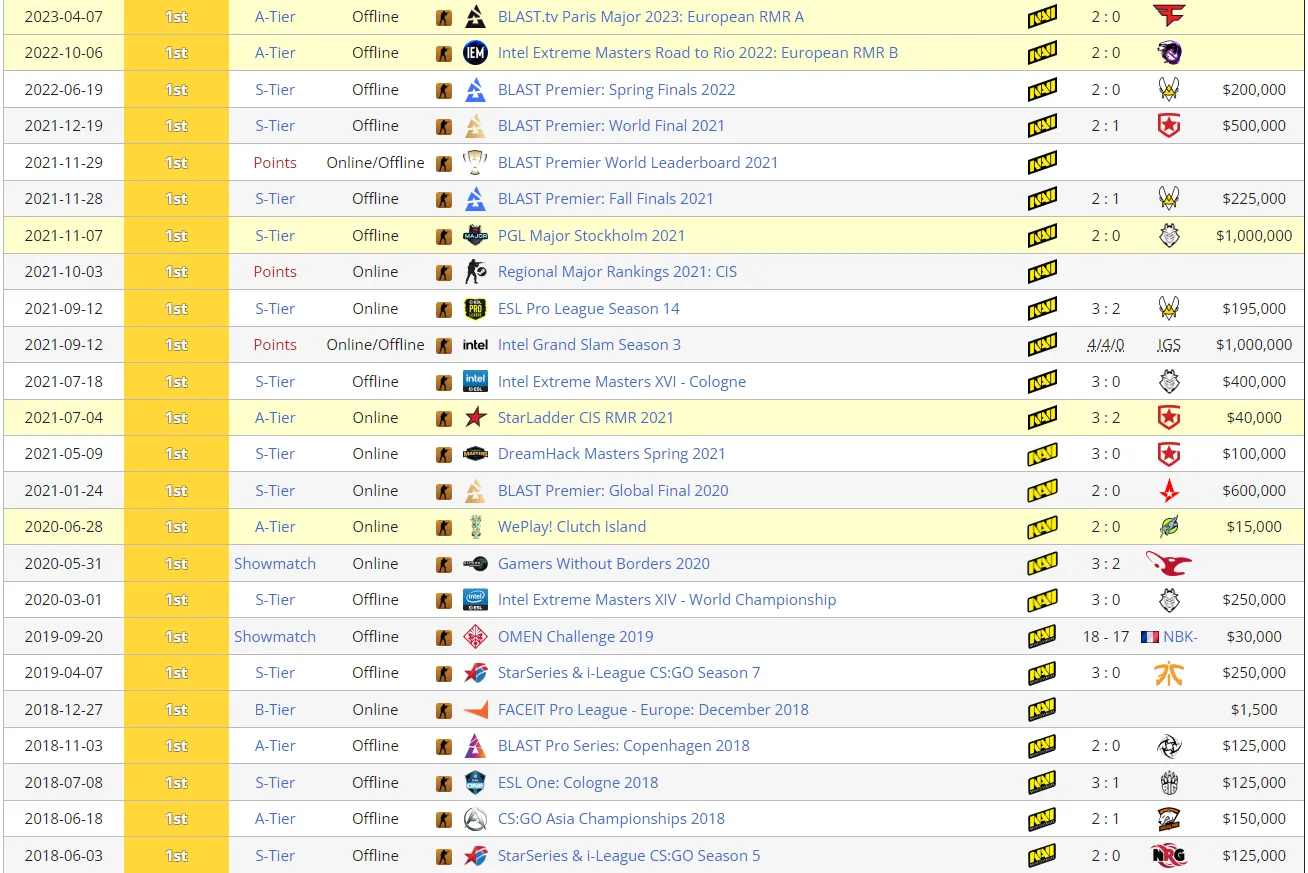1308x873 pixels.
Task: Click the NRG logo in the StarSeries Season 5 row
Action: point(1168,855)
